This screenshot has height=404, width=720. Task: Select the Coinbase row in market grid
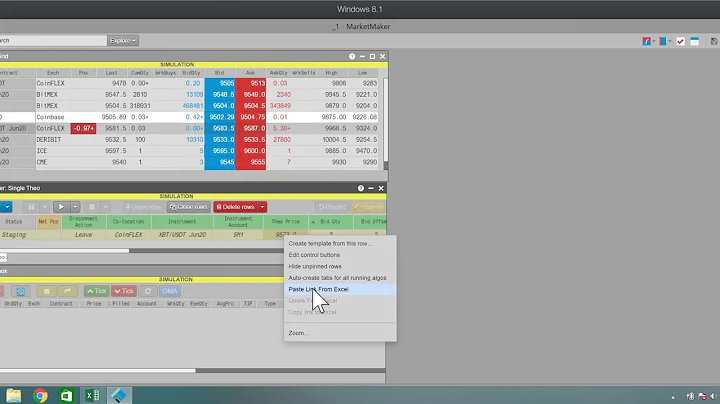pos(191,117)
